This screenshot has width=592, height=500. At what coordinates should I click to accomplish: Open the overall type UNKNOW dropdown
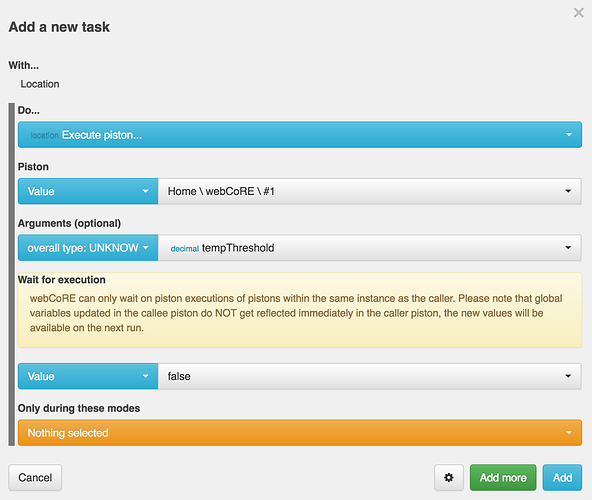pyautogui.click(x=88, y=248)
